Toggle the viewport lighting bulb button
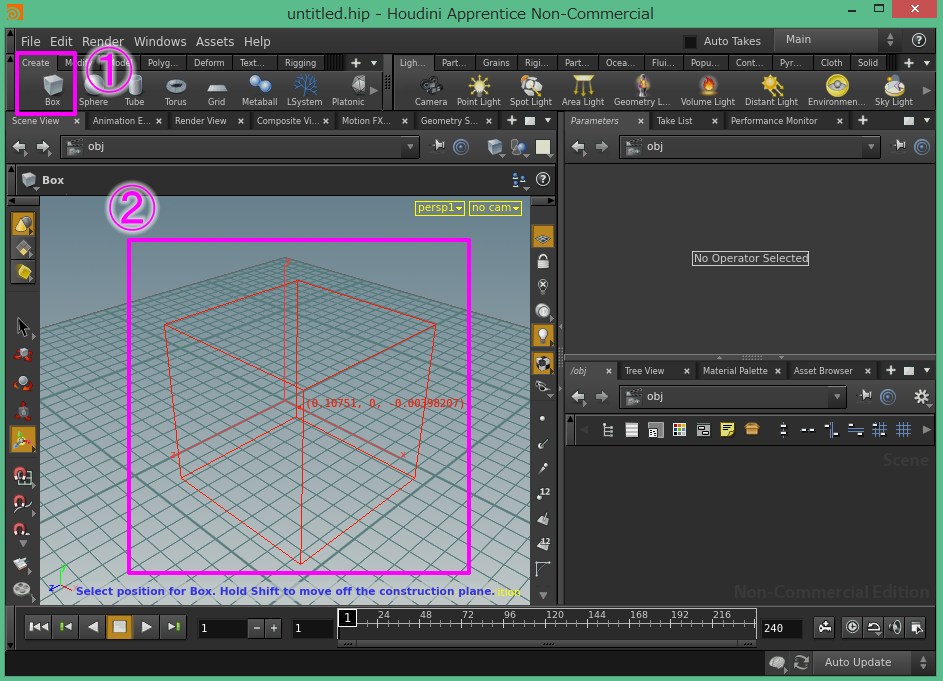943x681 pixels. (x=543, y=336)
